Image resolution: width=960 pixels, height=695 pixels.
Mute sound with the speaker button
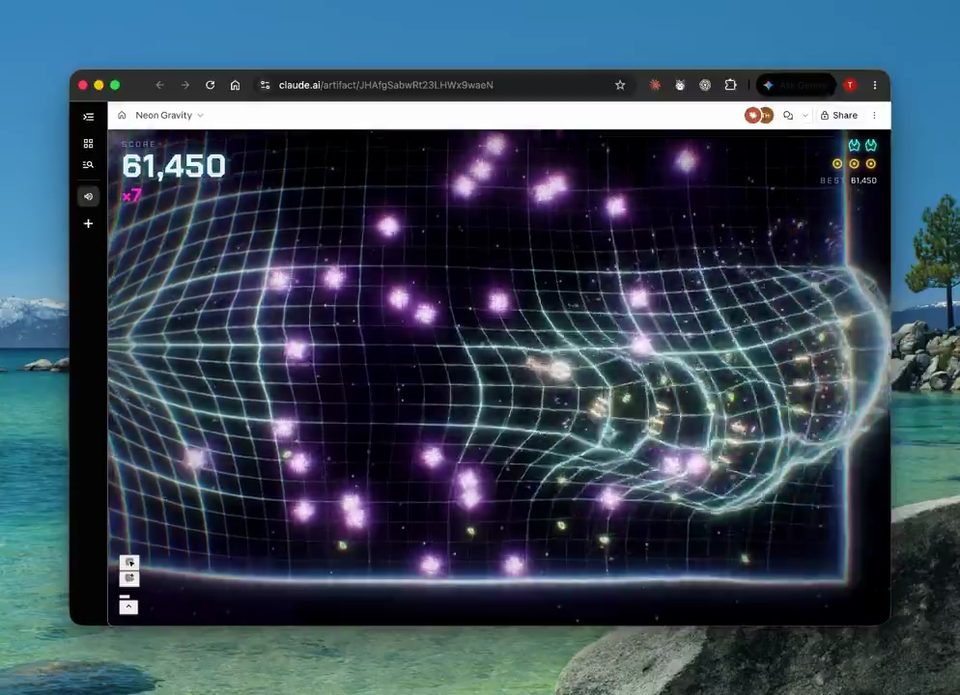coord(88,197)
